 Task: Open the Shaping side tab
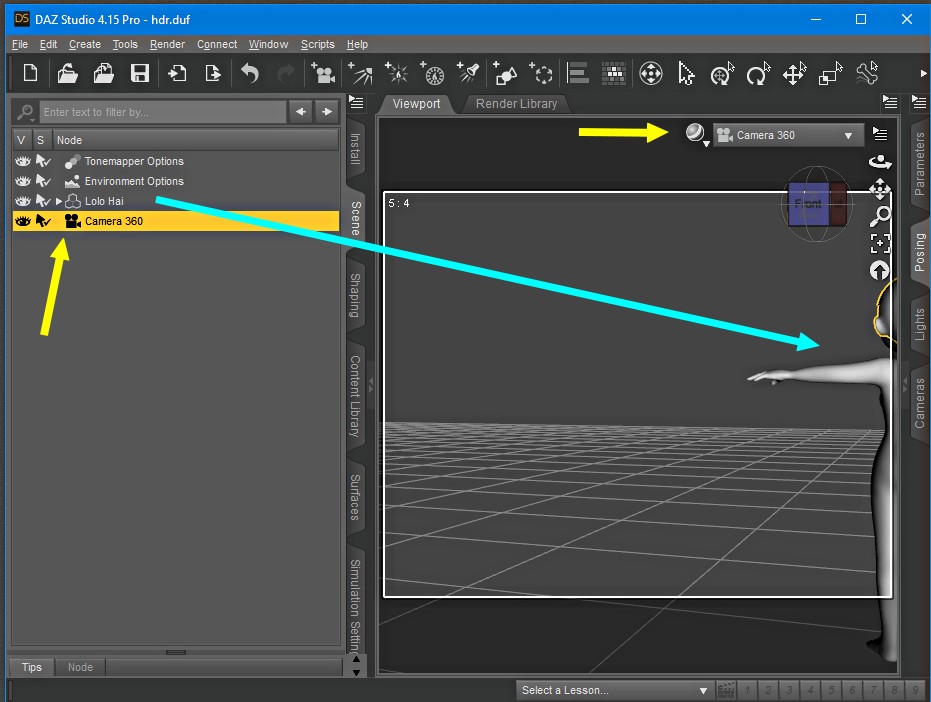(x=355, y=295)
